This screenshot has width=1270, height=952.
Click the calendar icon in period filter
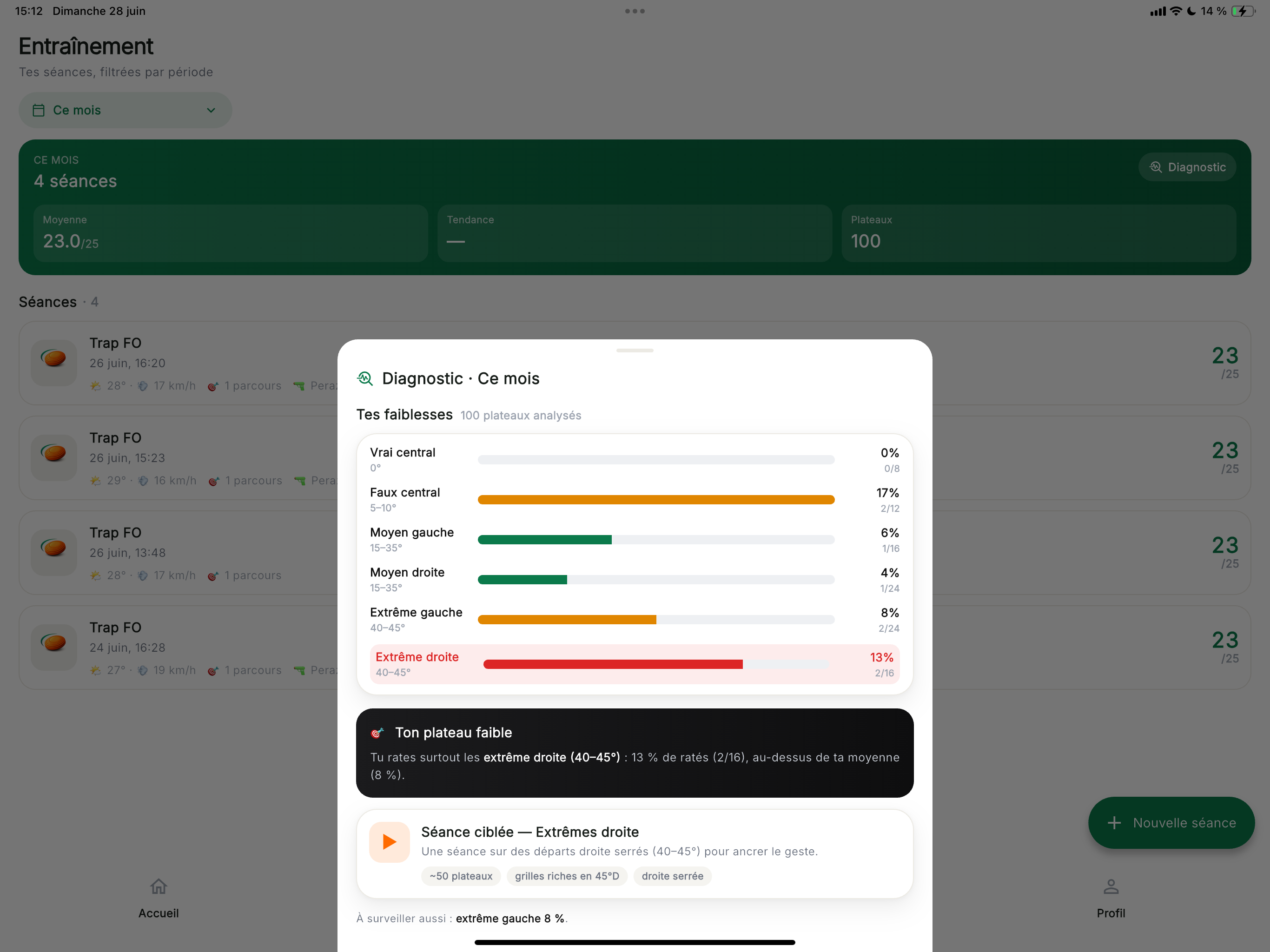point(39,110)
